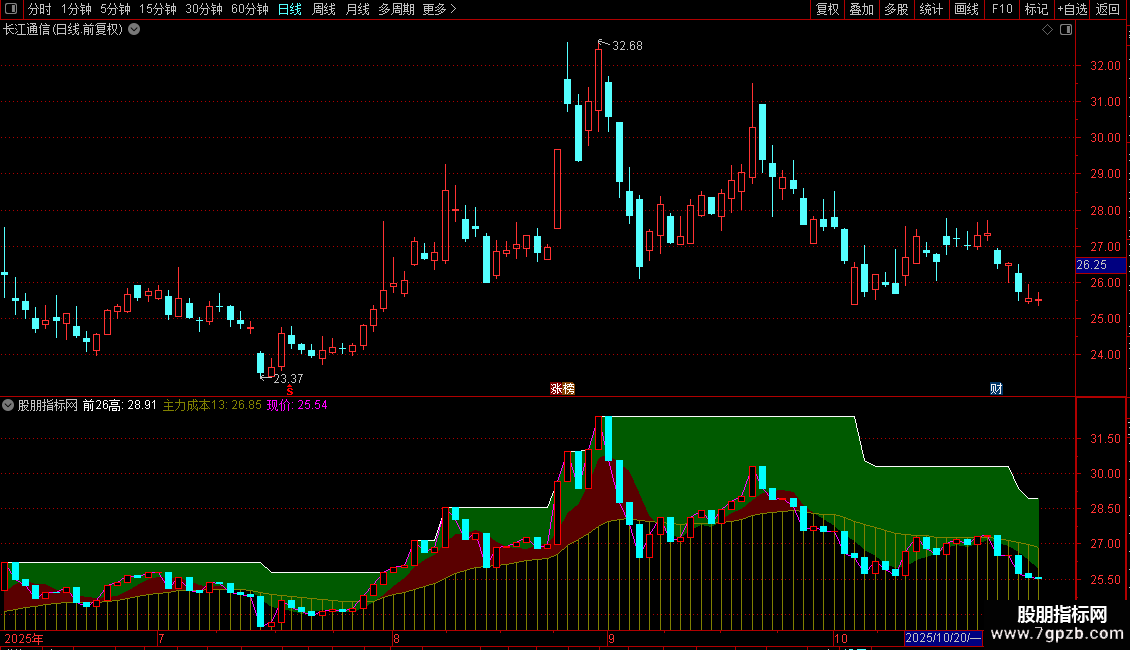The image size is (1130, 650).
Task: Open indicator menu beside 股朋指标网
Action: pyautogui.click(x=8, y=405)
